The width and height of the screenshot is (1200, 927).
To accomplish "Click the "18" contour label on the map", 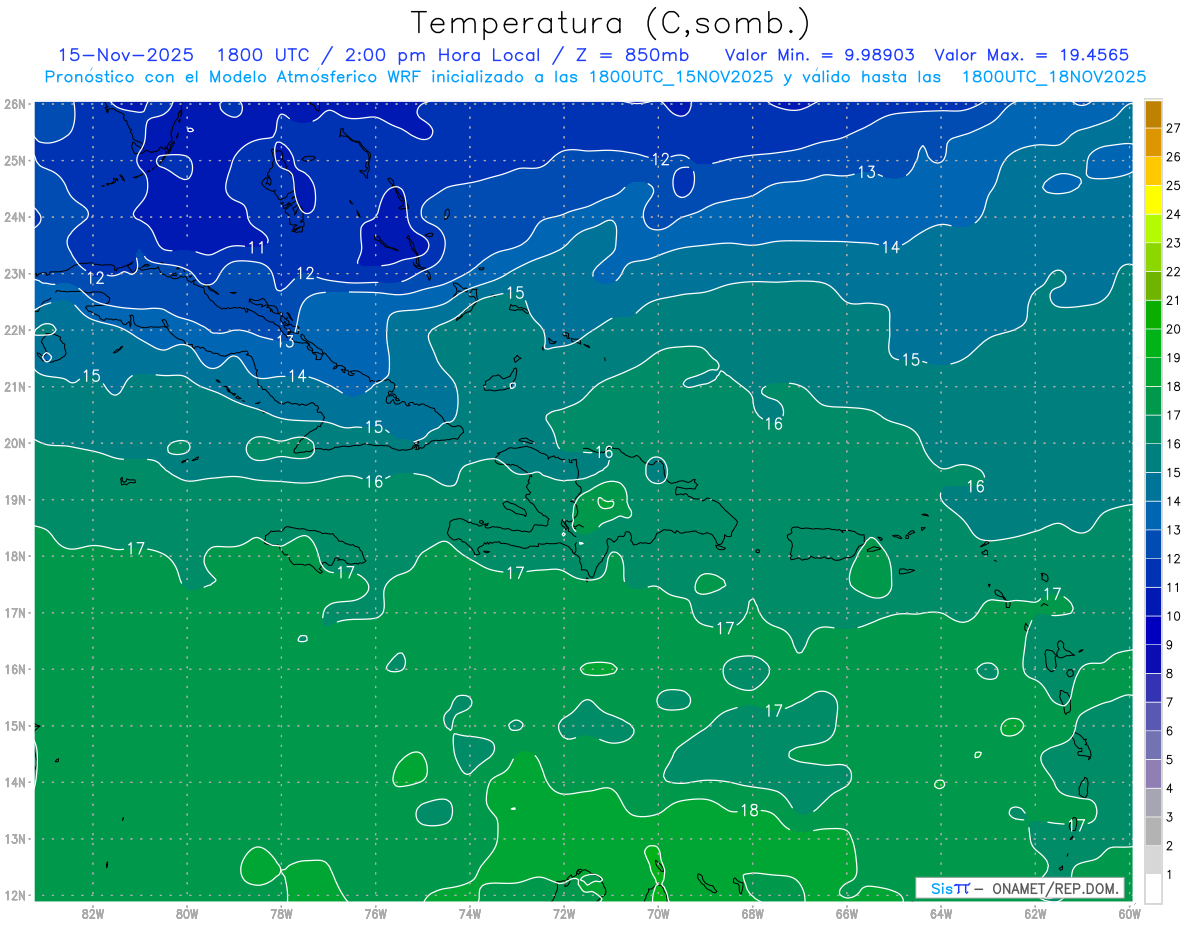I will (749, 810).
